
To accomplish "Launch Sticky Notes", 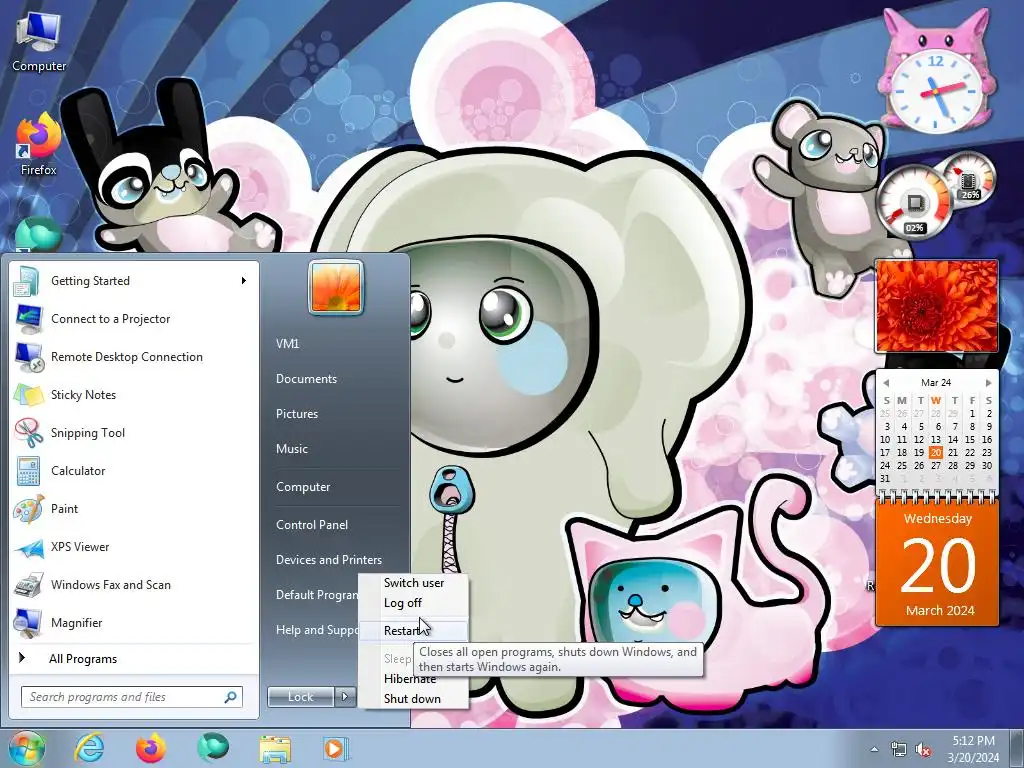I will click(x=134, y=394).
